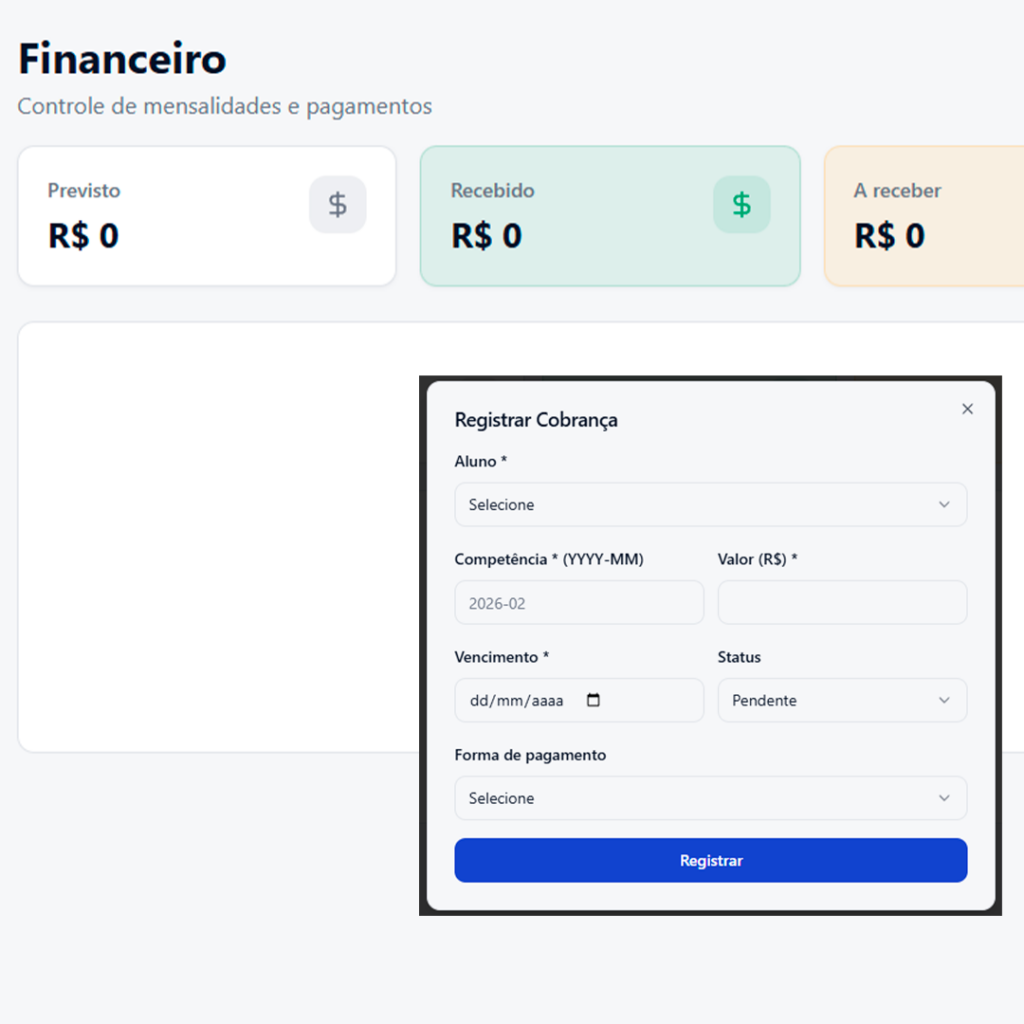Click the chevron in Forma de pagamento field
The image size is (1024, 1024).
(x=944, y=798)
